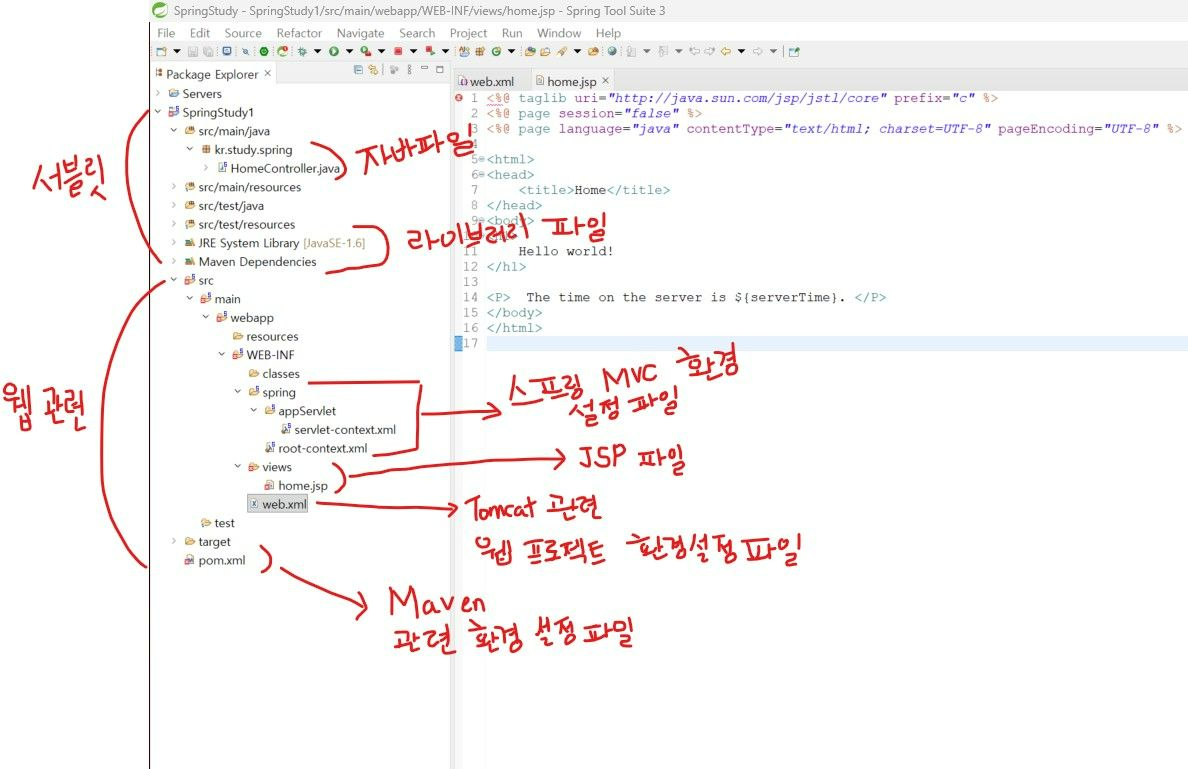
Task: Click the Forward navigation arrow icon
Action: 757,52
